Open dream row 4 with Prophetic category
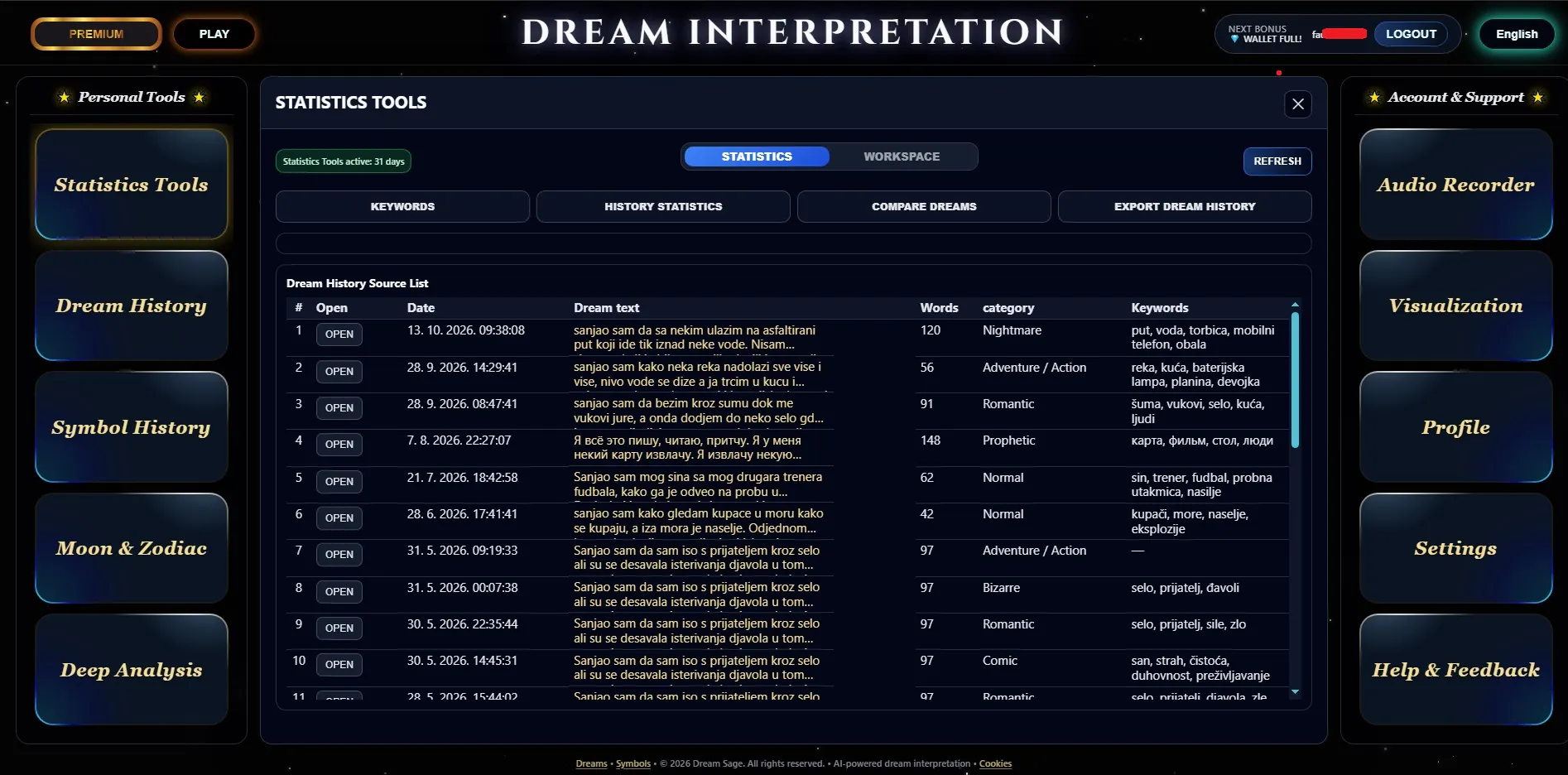The height and width of the screenshot is (775, 1568). [339, 445]
